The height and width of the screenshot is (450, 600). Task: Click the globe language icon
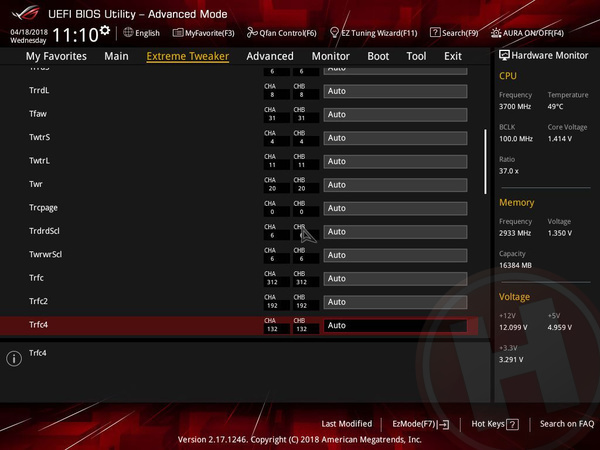pos(128,33)
